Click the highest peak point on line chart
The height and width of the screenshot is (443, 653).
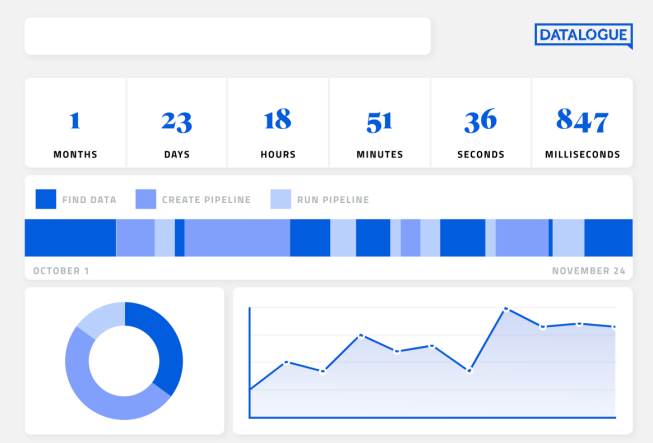506,309
